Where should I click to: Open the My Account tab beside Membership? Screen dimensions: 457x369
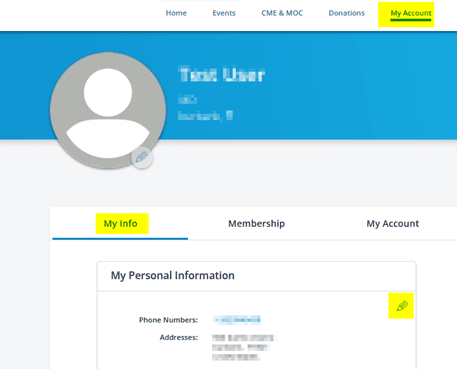393,223
